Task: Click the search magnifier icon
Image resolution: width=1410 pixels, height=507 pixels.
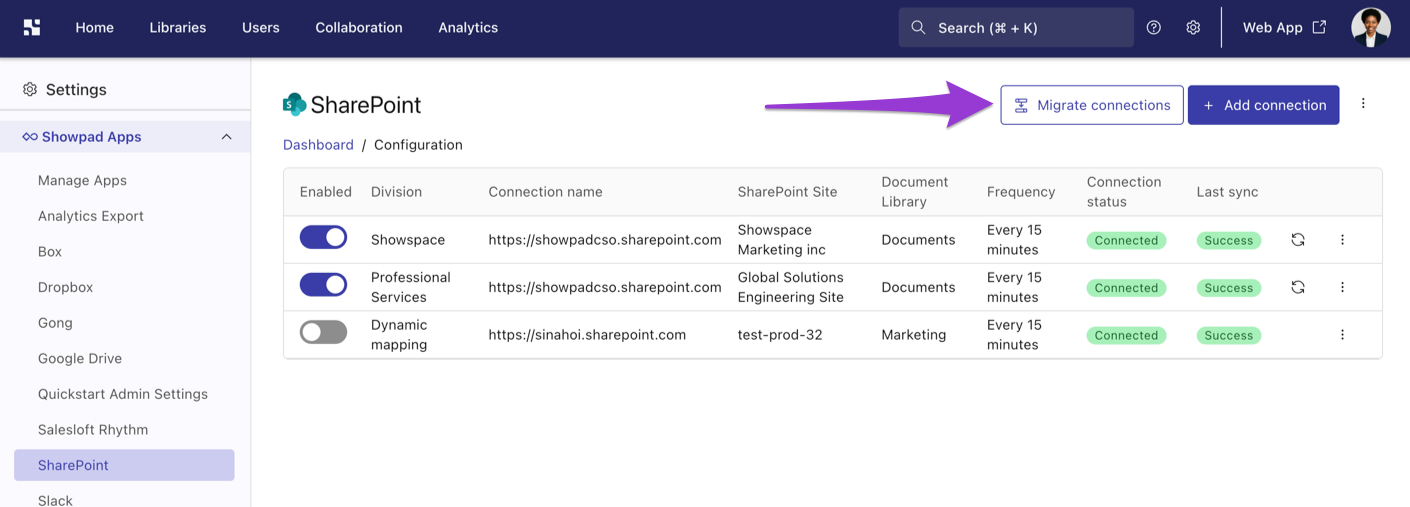Action: [919, 28]
